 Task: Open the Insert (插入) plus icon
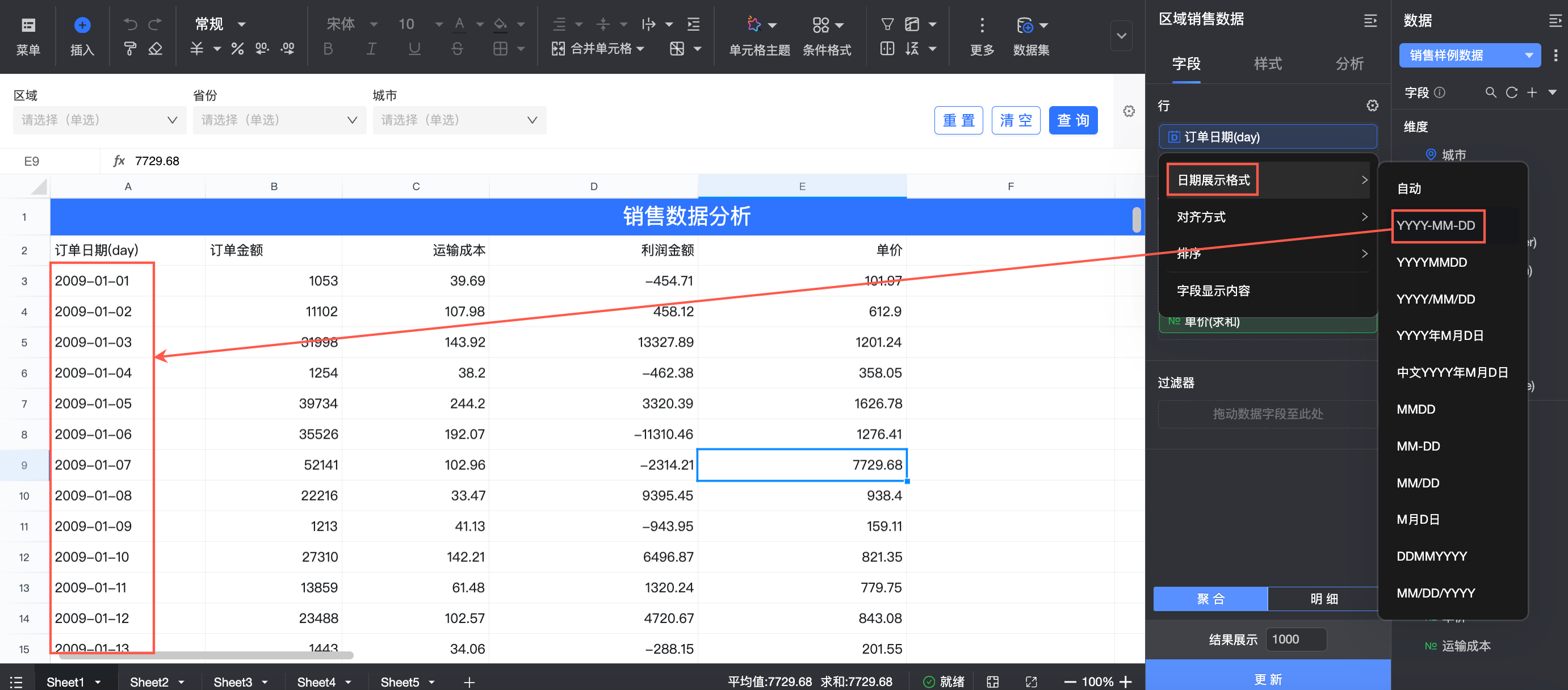(x=82, y=25)
